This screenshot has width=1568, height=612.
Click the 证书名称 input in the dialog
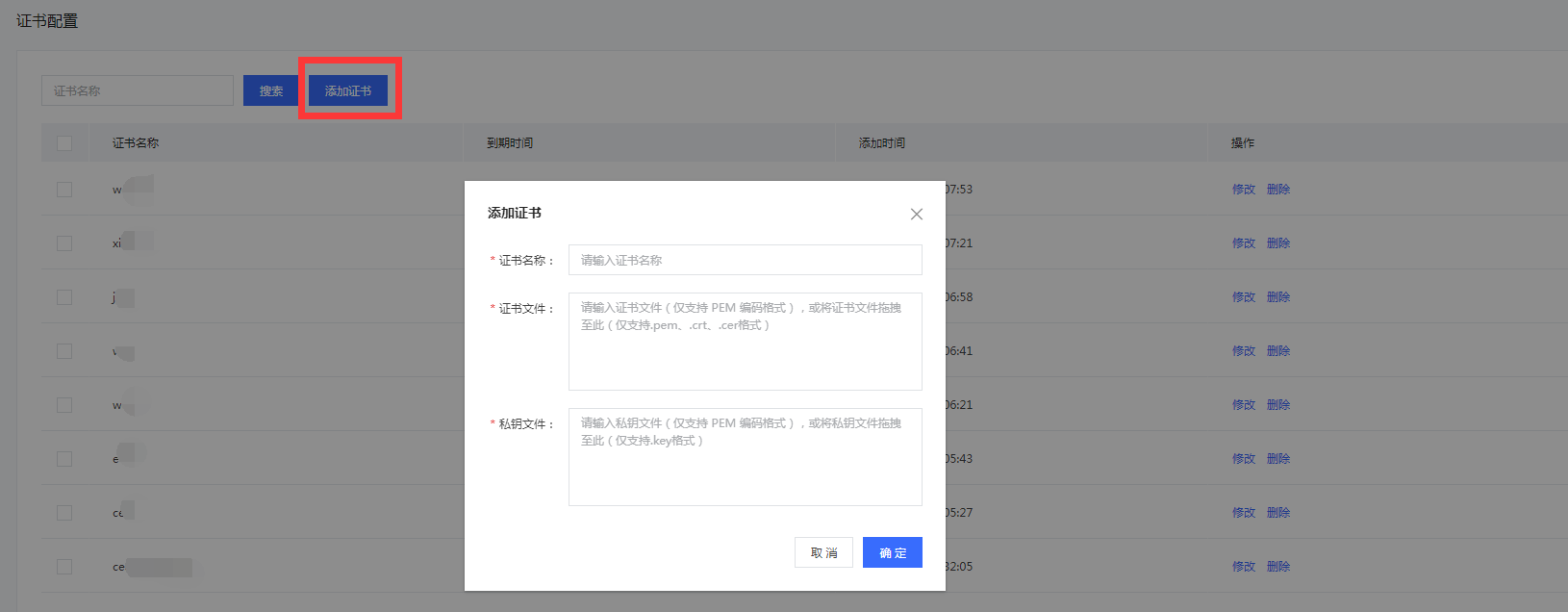tap(746, 260)
